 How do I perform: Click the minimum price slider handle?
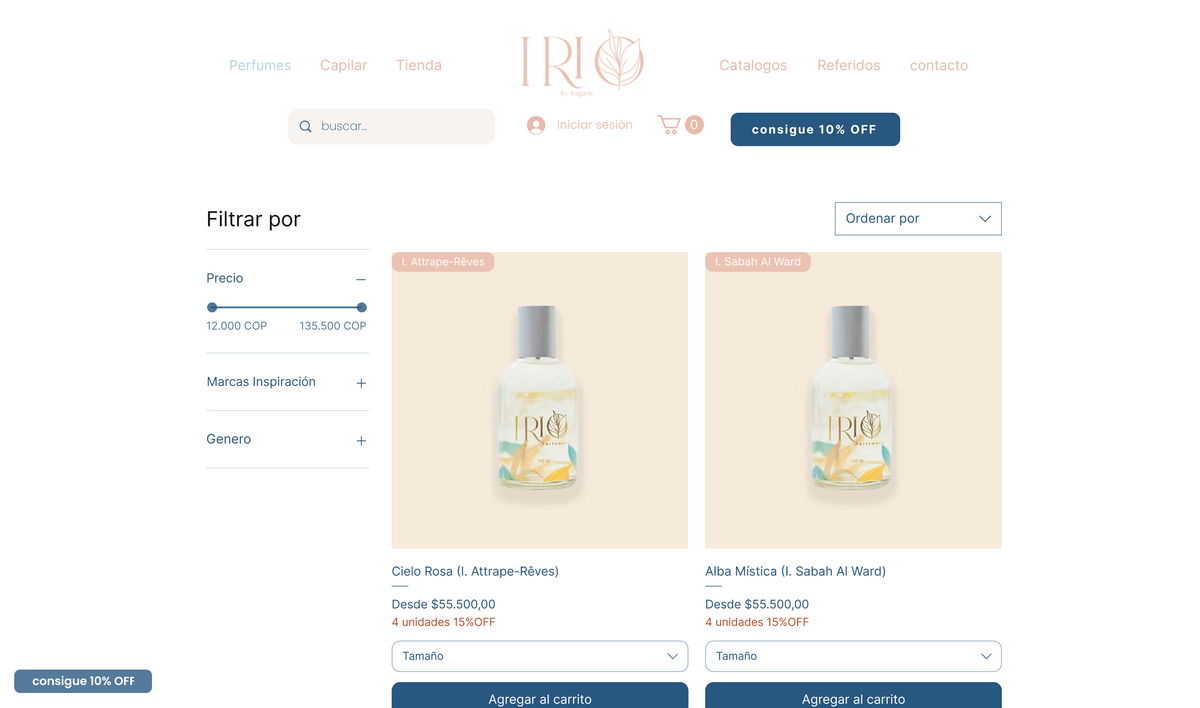(x=212, y=307)
